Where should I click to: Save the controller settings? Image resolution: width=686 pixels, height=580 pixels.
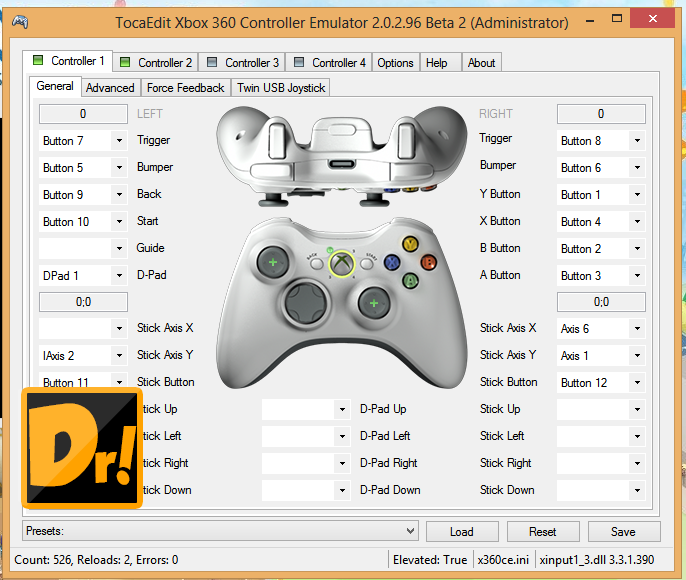point(624,531)
